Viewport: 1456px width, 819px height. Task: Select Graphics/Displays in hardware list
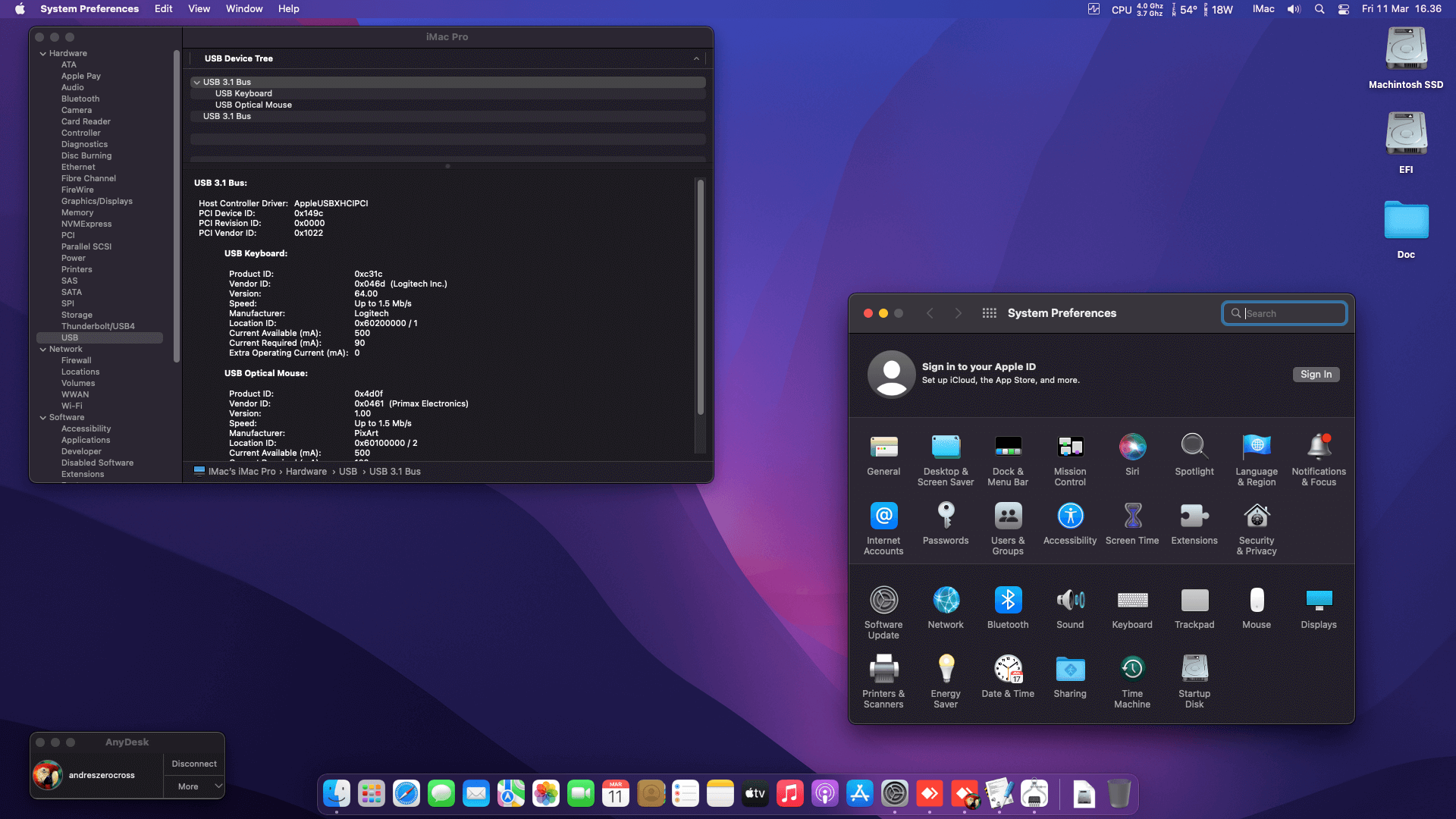(x=96, y=201)
